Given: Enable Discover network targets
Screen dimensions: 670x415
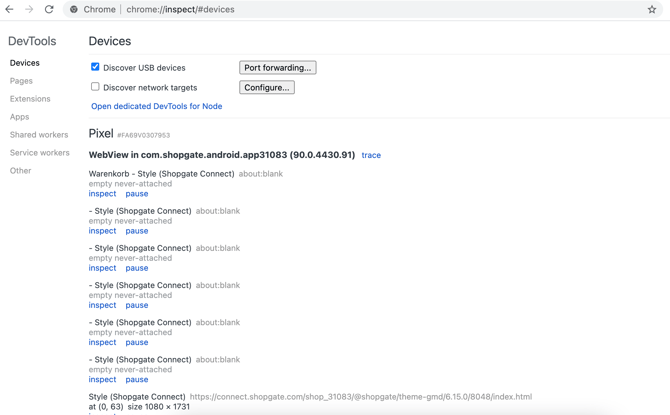Looking at the screenshot, I should 95,87.
